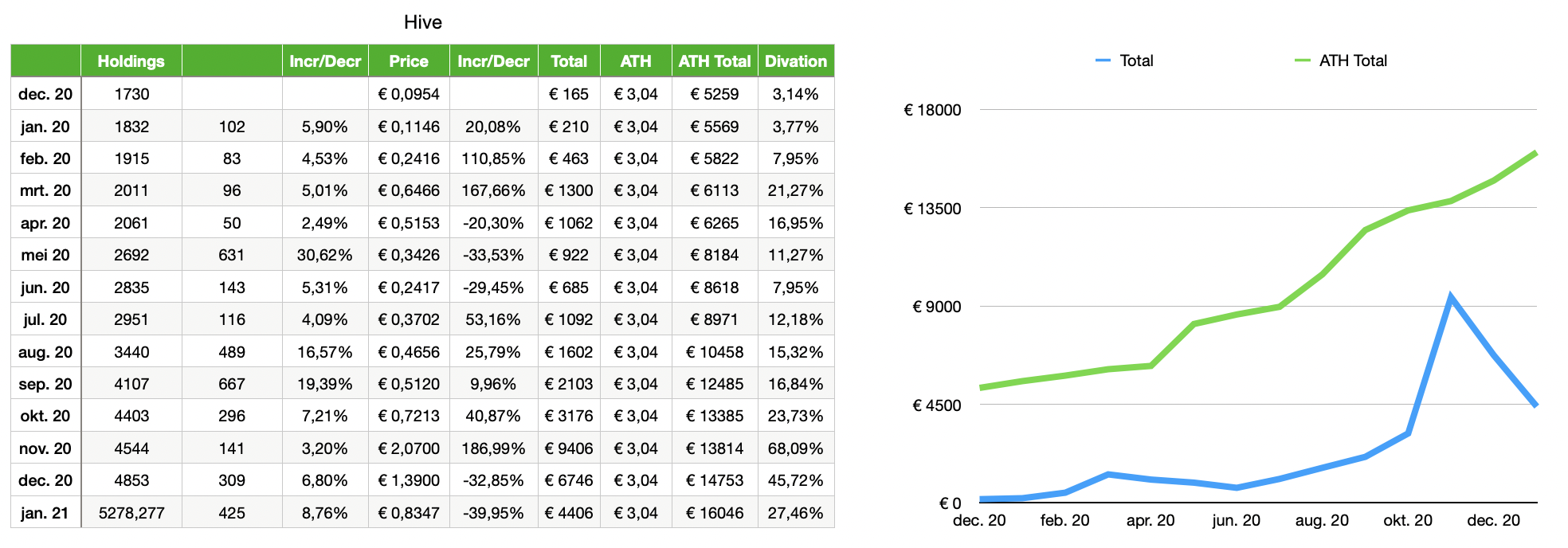Select the cell showing 8,76%
The image size is (1568, 548).
tap(325, 513)
